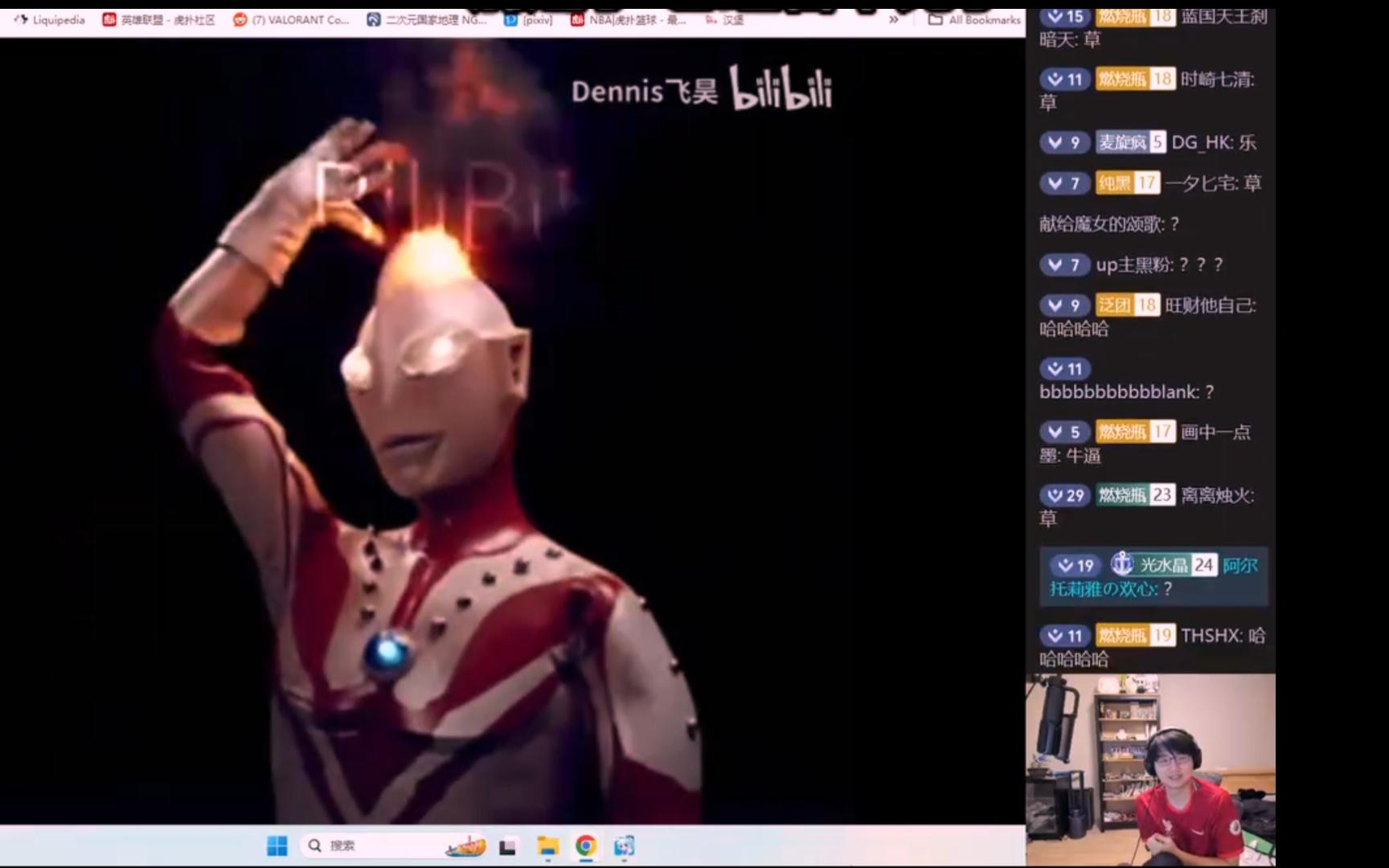The width and height of the screenshot is (1389, 868).
Task: Open the anime character app on taskbar
Action: 625,845
